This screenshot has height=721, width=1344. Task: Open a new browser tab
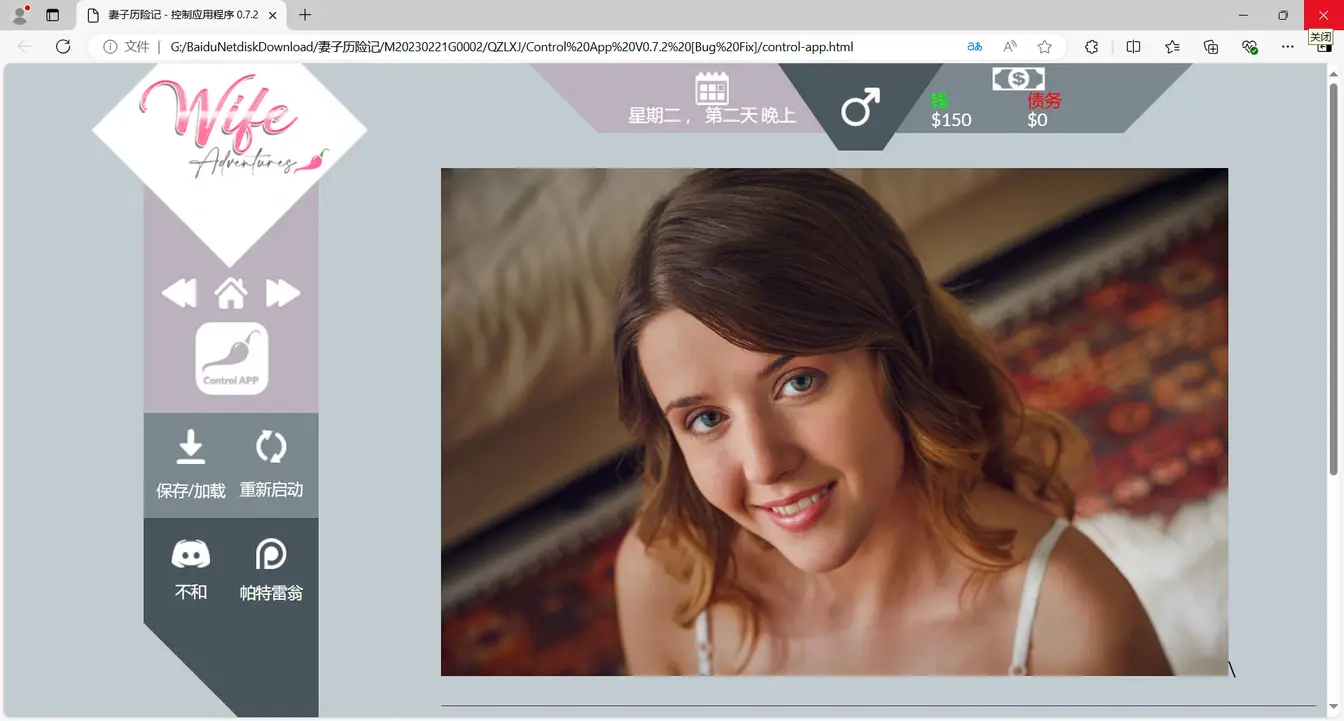(x=305, y=15)
